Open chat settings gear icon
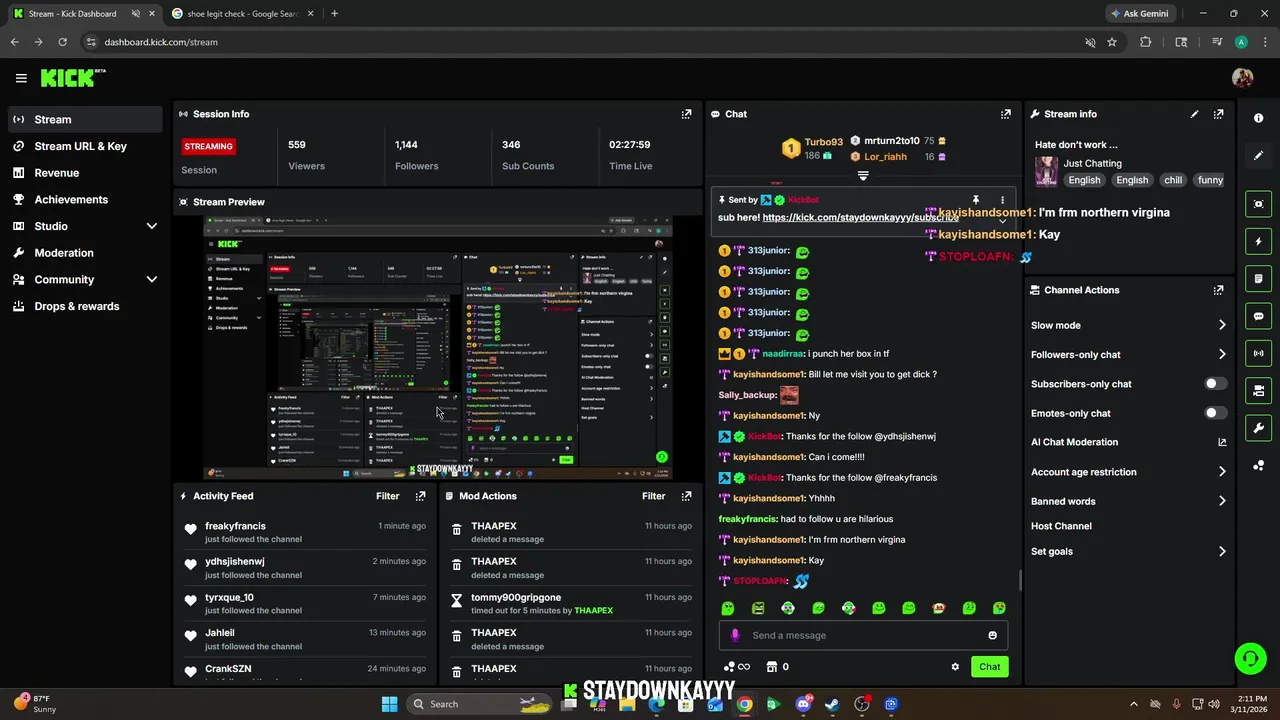Screen dimensions: 1280x720 click(x=955, y=667)
